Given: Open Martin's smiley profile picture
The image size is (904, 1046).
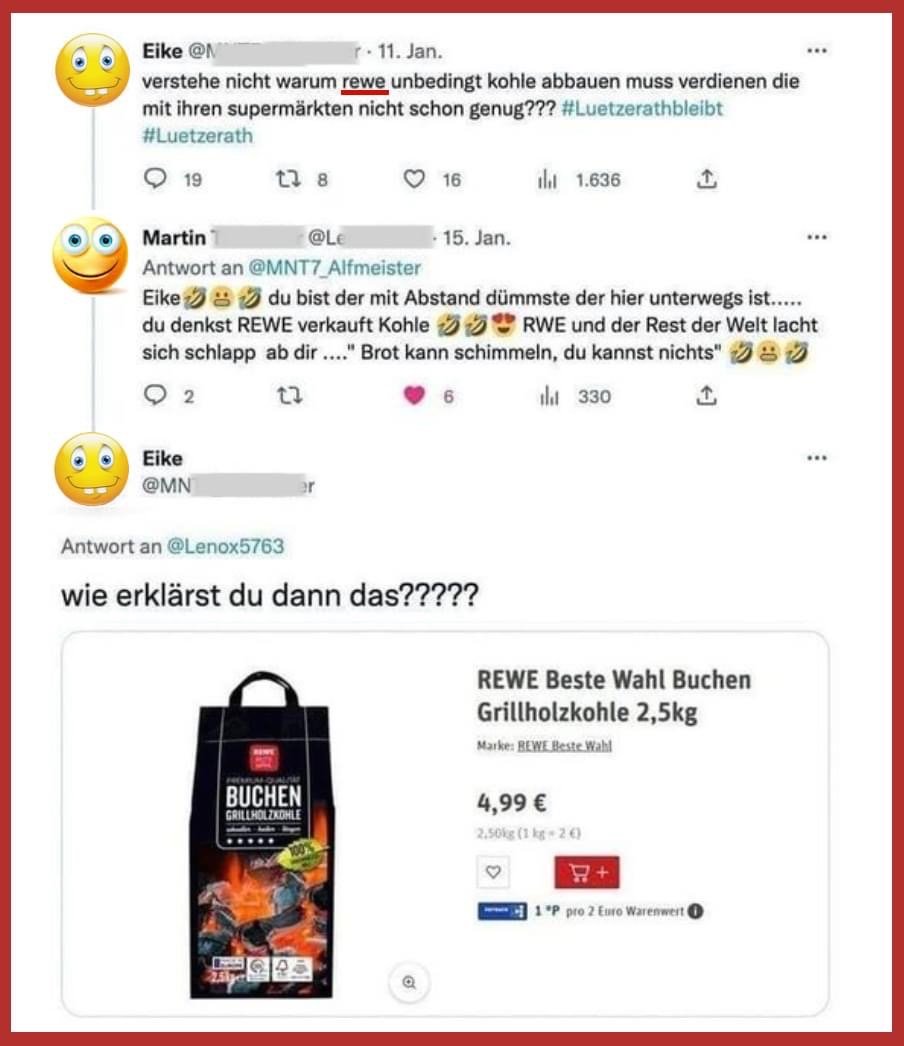Looking at the screenshot, I should 90,256.
